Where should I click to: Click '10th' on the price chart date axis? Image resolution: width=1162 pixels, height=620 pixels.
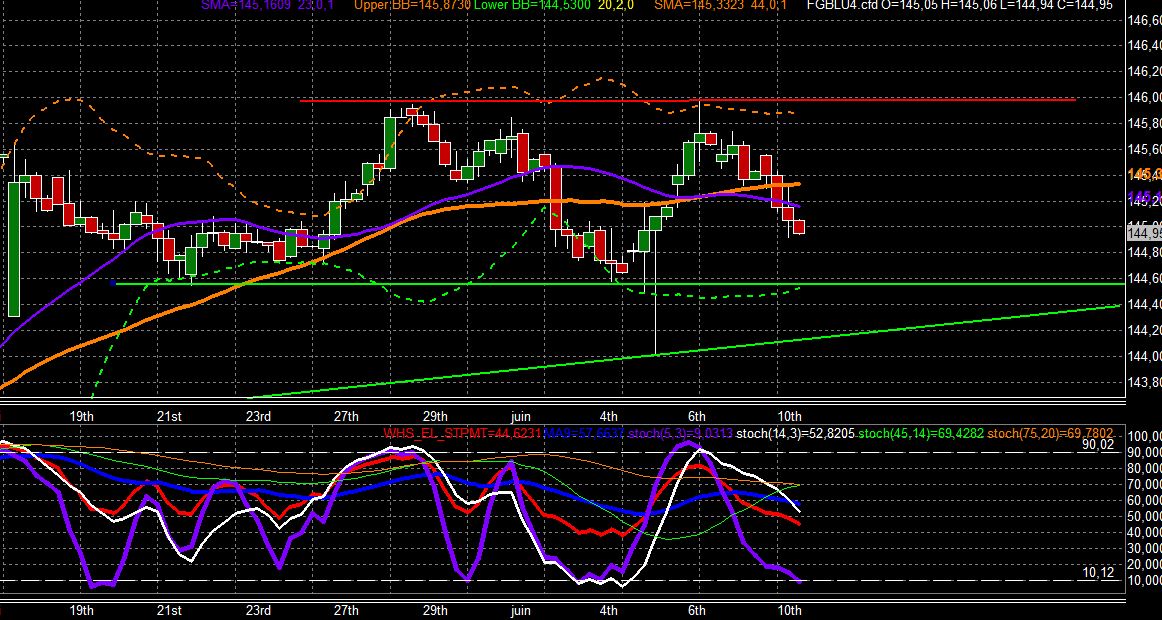(788, 416)
